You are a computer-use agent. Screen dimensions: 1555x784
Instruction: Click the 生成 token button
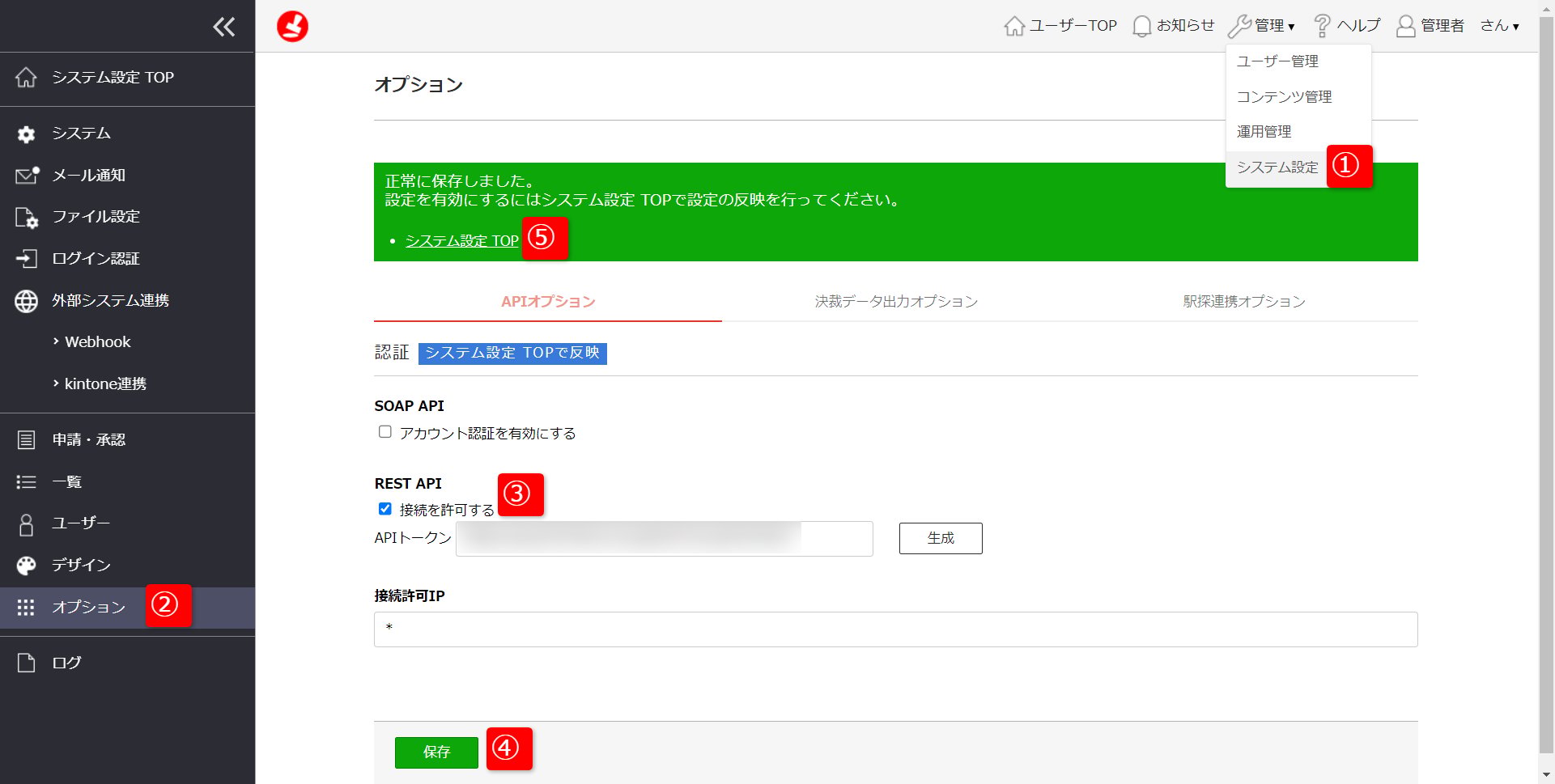tap(941, 538)
